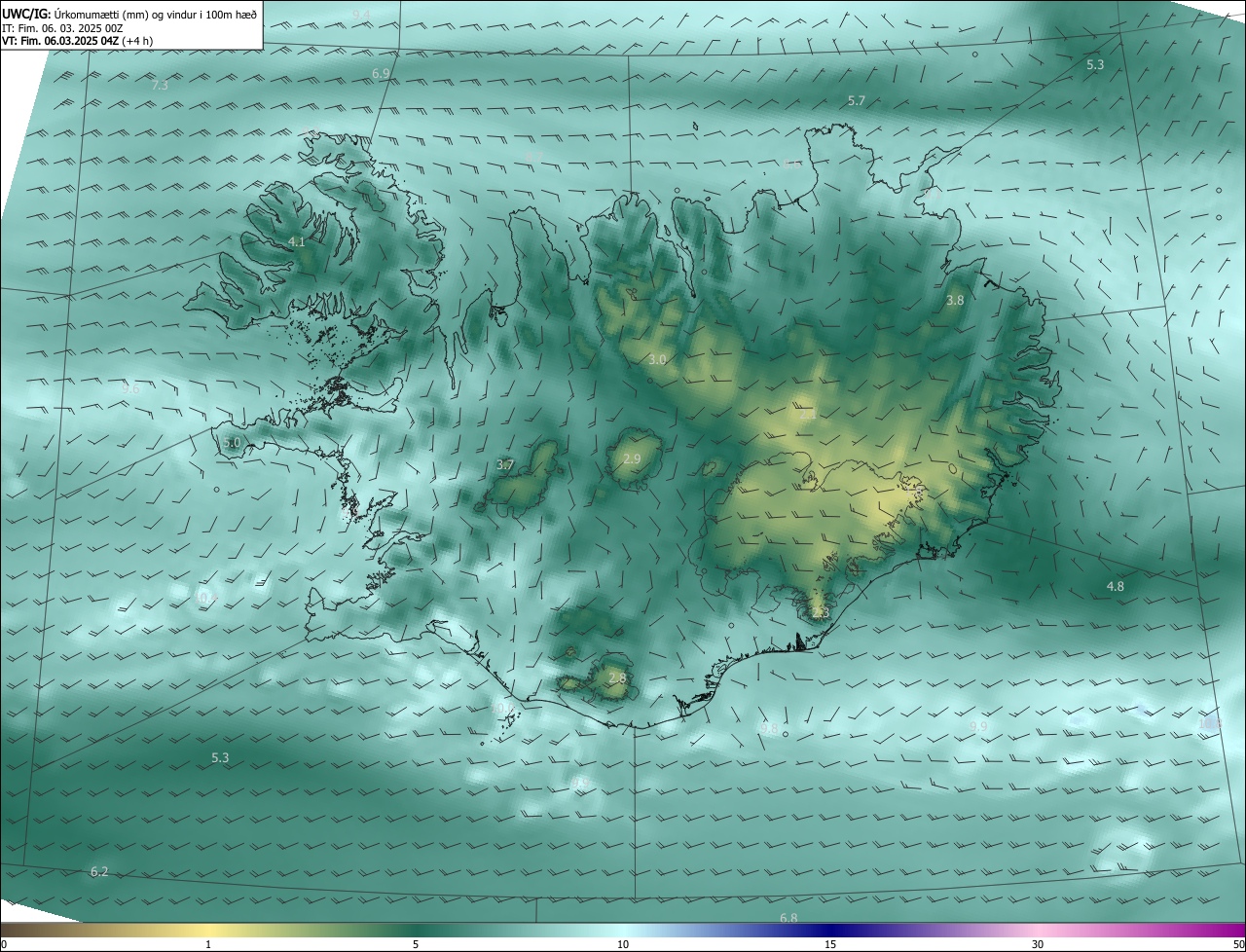1246x952 pixels.
Task: Click the 9.8 value south of Iceland
Action: pos(769,728)
